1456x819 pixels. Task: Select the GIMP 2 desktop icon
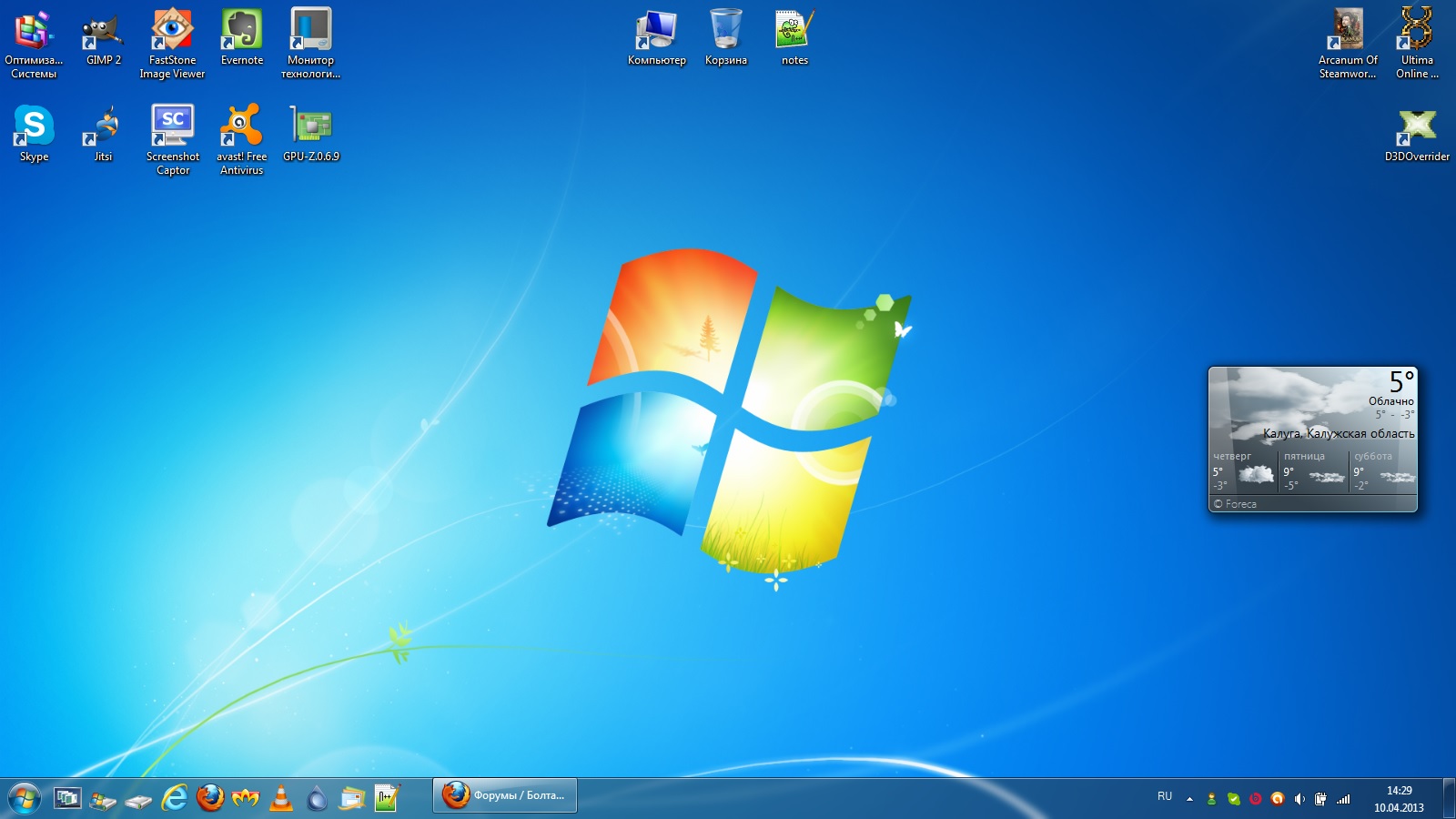point(103,38)
